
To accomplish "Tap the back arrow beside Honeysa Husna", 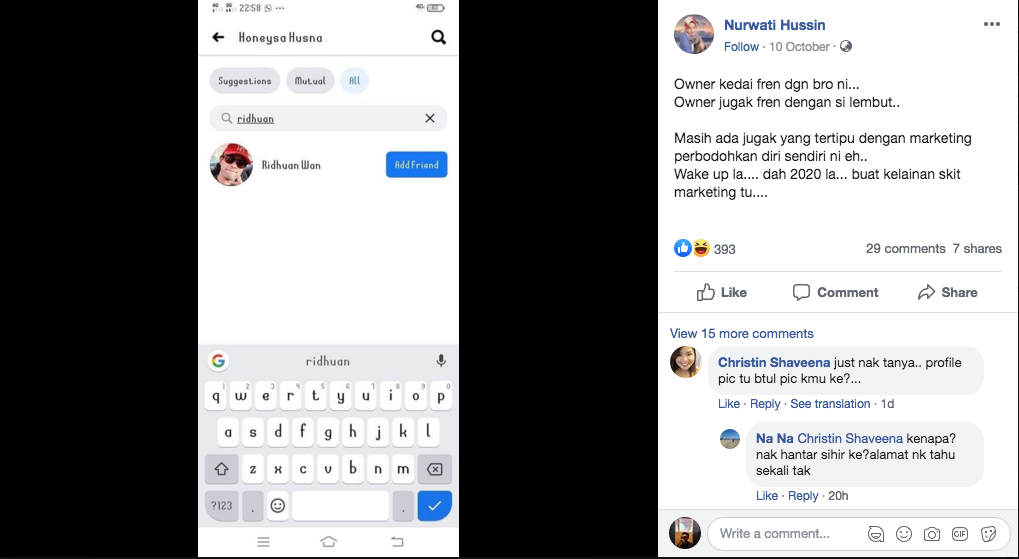I will 218,38.
